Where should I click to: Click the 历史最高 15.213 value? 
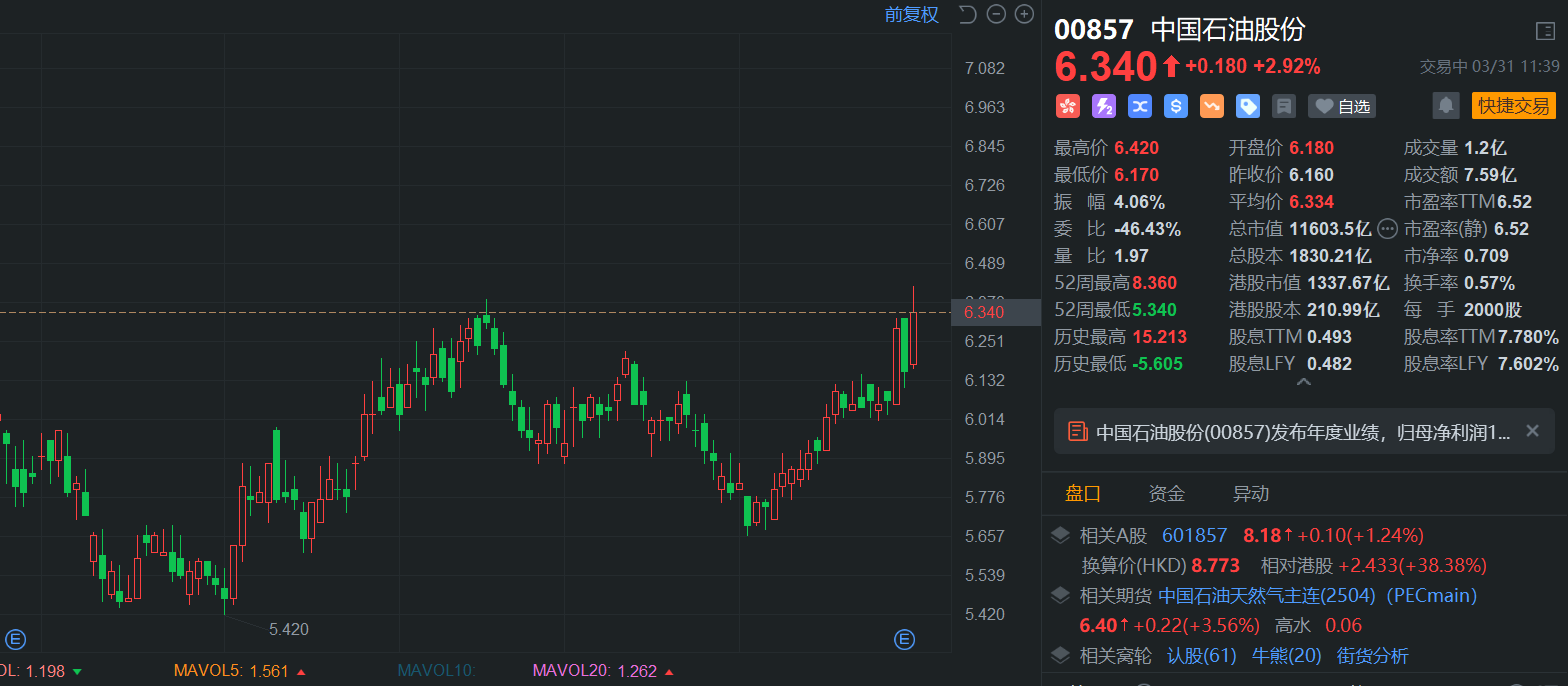tap(1159, 337)
